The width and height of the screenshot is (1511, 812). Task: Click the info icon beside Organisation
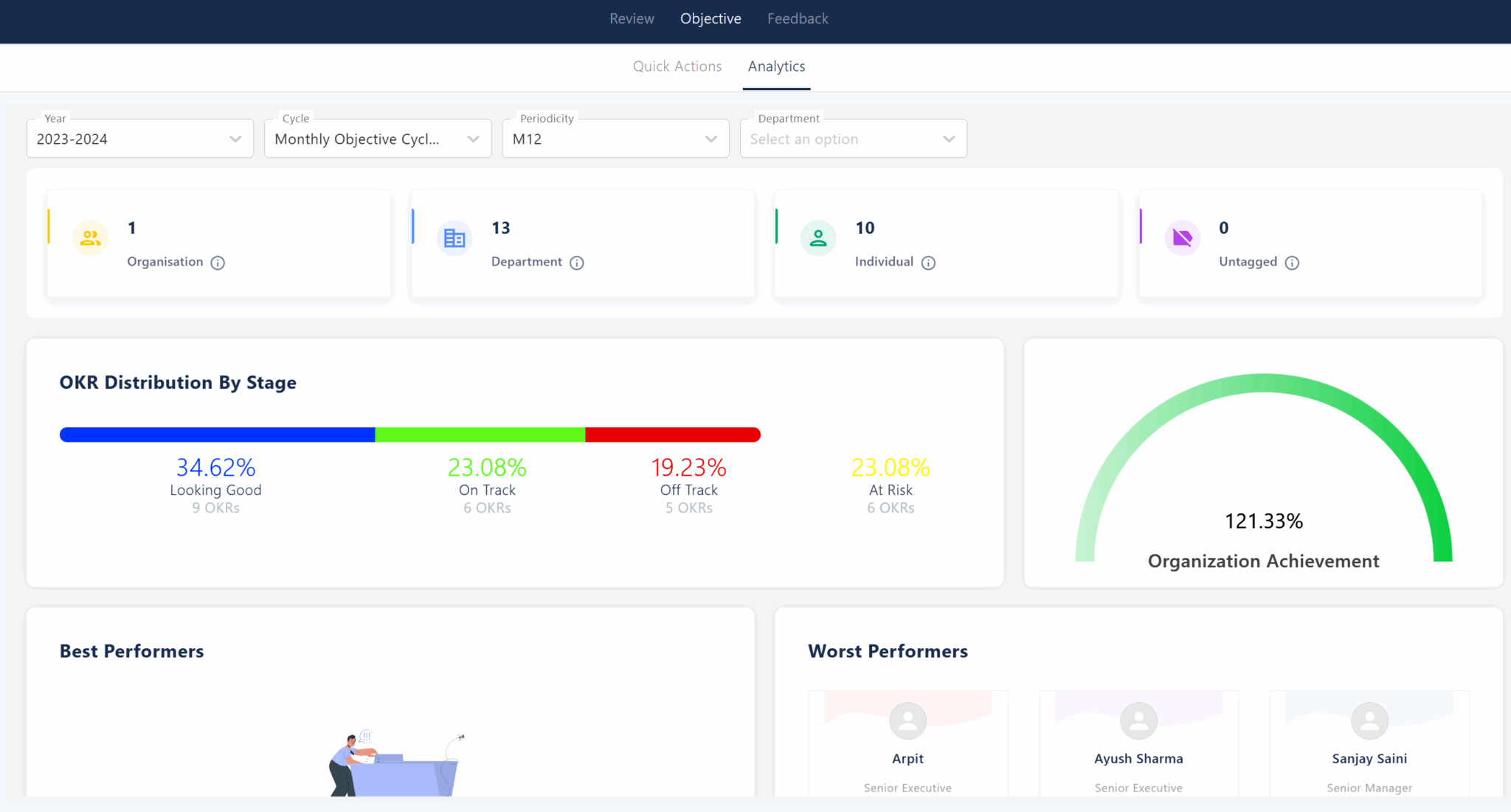click(x=218, y=263)
